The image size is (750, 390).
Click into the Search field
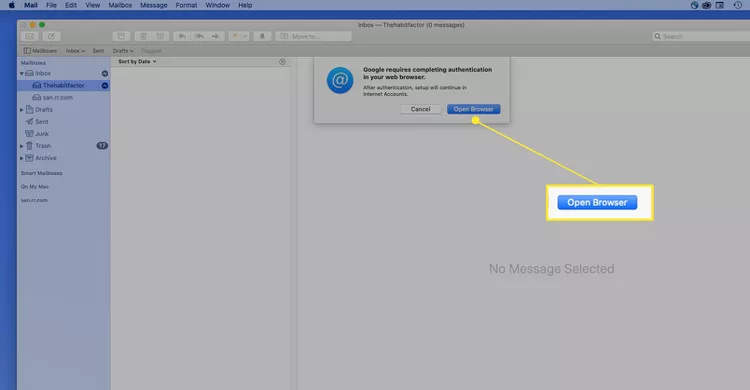point(701,36)
